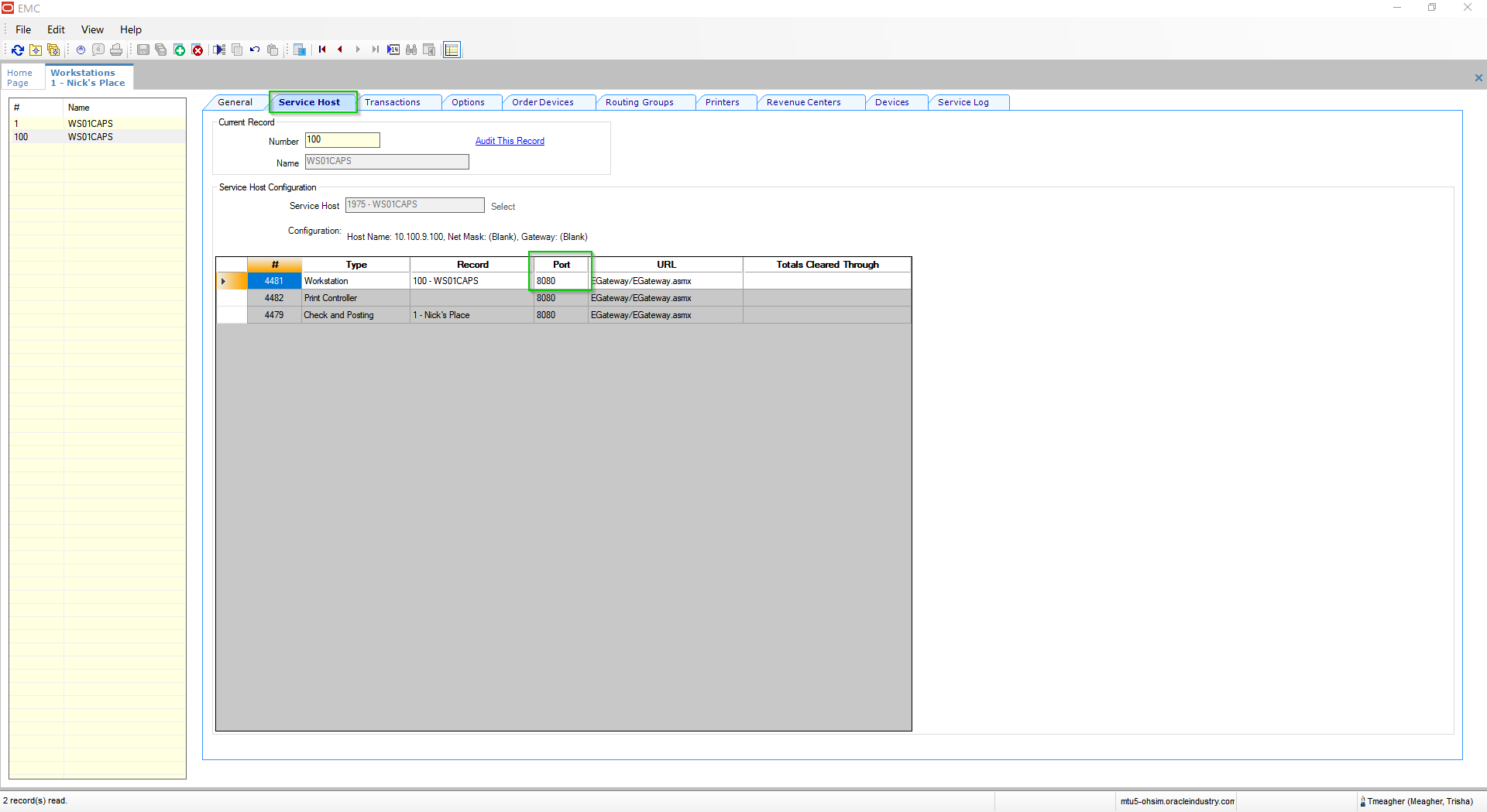The width and height of the screenshot is (1487, 812).
Task: Open the Revenue Centers tab
Action: [803, 101]
